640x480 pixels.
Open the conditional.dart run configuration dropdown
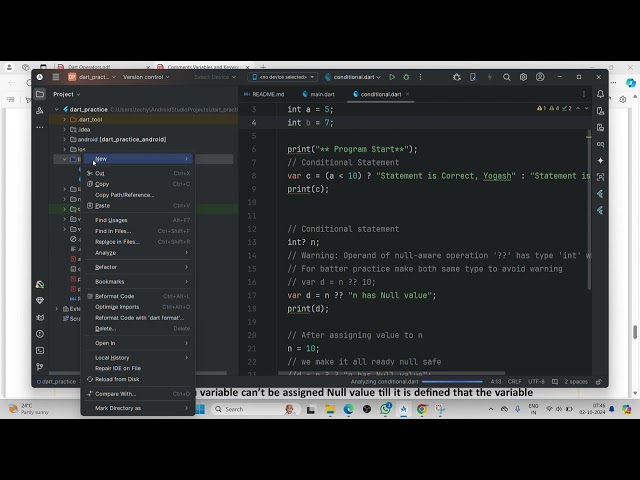[x=353, y=77]
